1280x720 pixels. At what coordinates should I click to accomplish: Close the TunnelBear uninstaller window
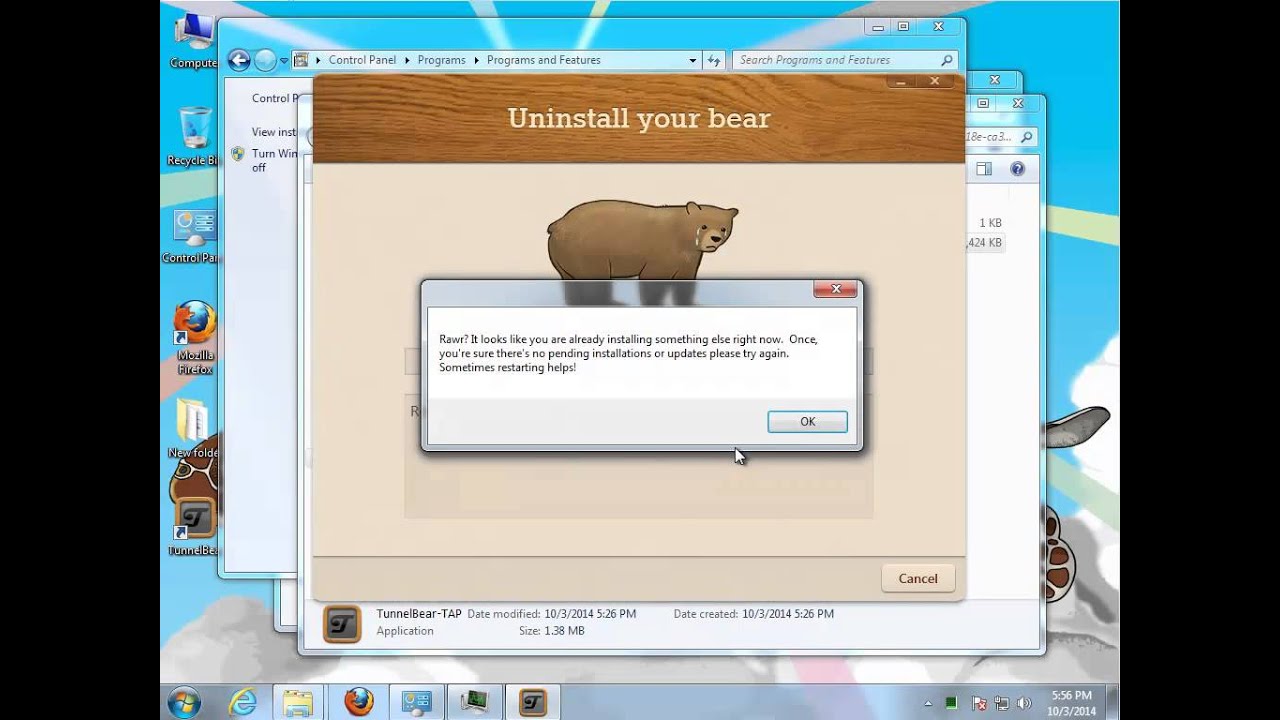[936, 82]
